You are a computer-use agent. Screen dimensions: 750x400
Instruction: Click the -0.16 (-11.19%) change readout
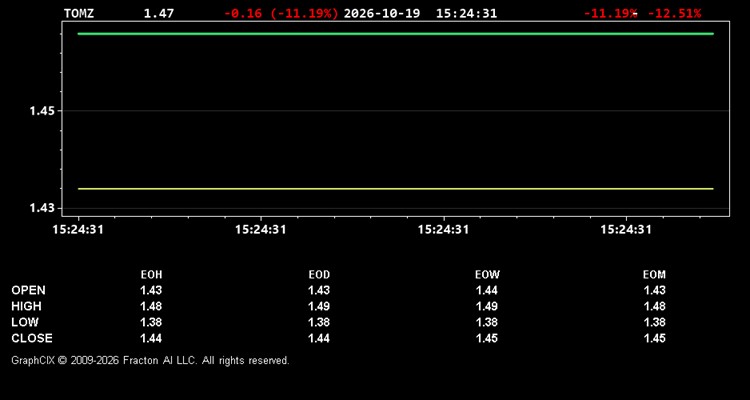[x=281, y=13]
